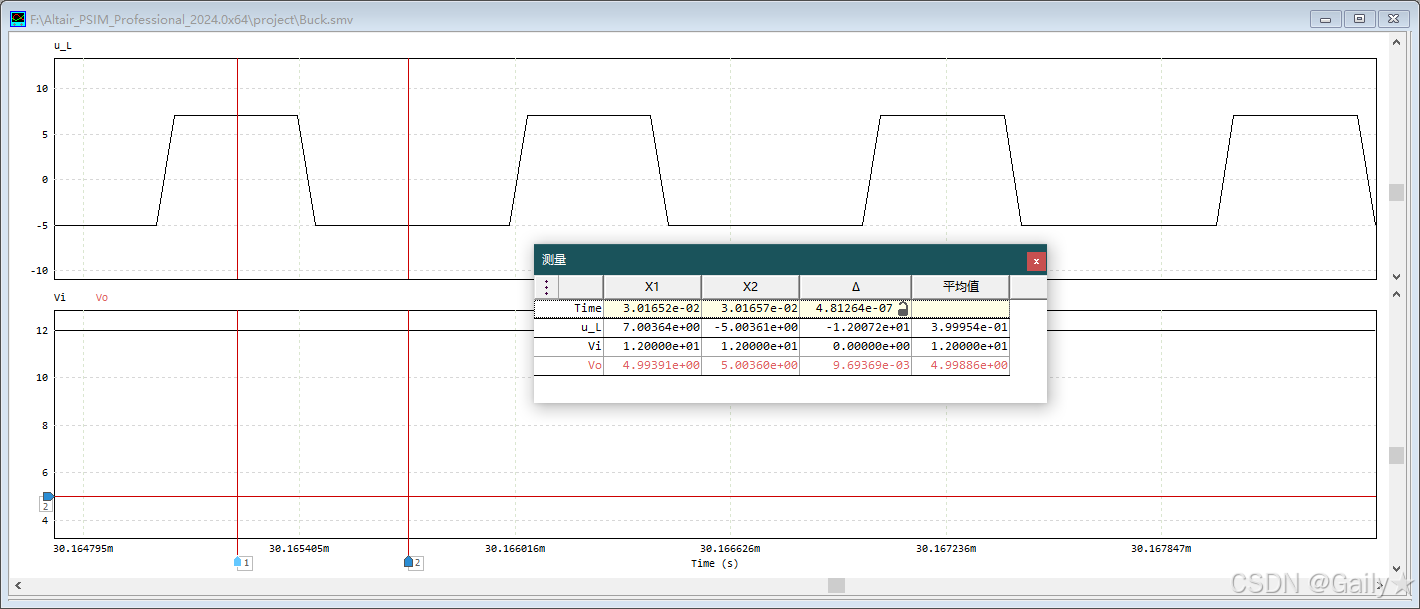Click the Time X2 value 3.01657e-02
Screen dimensions: 1420x609
tap(760, 309)
